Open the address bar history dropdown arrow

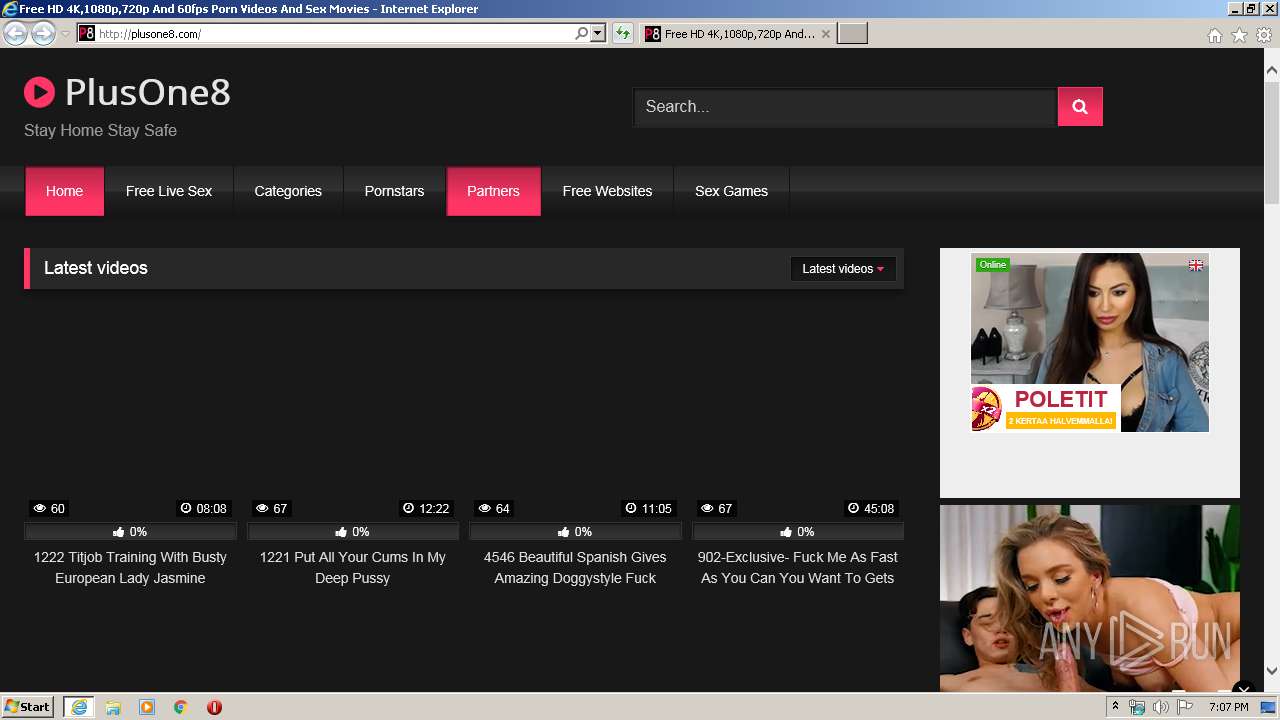(x=598, y=33)
